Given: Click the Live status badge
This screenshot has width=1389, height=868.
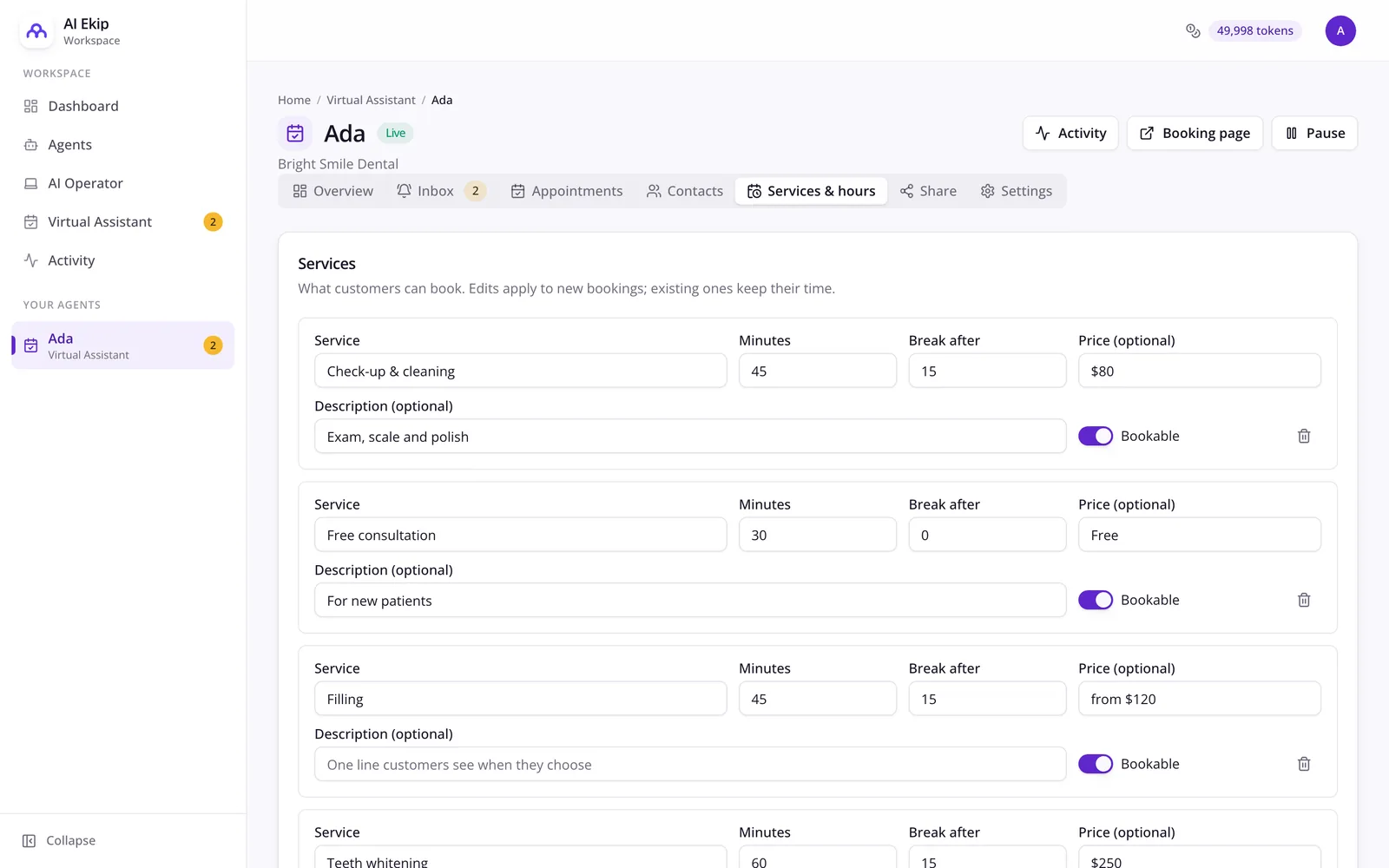Looking at the screenshot, I should coord(395,134).
